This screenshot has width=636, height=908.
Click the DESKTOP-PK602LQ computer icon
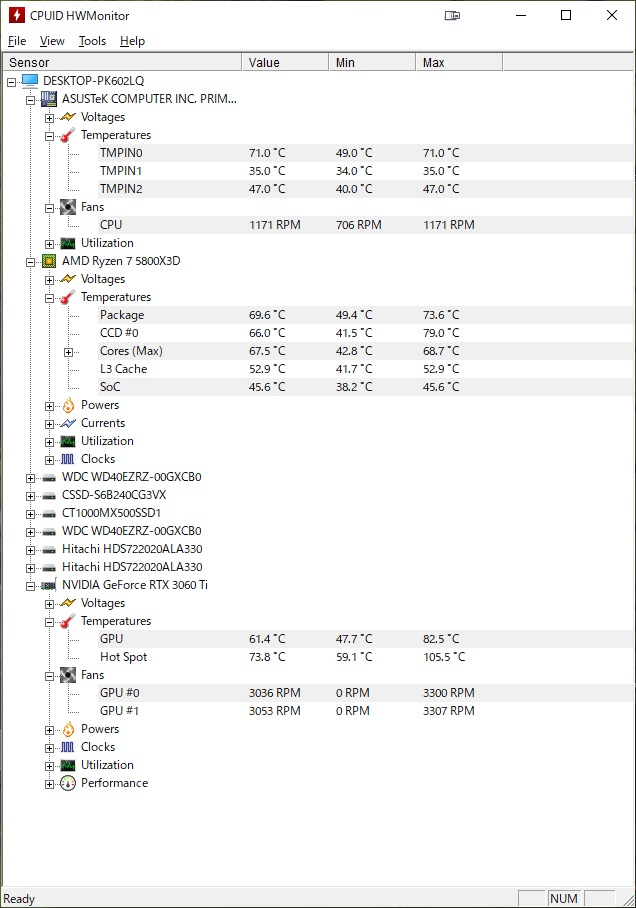(x=30, y=80)
